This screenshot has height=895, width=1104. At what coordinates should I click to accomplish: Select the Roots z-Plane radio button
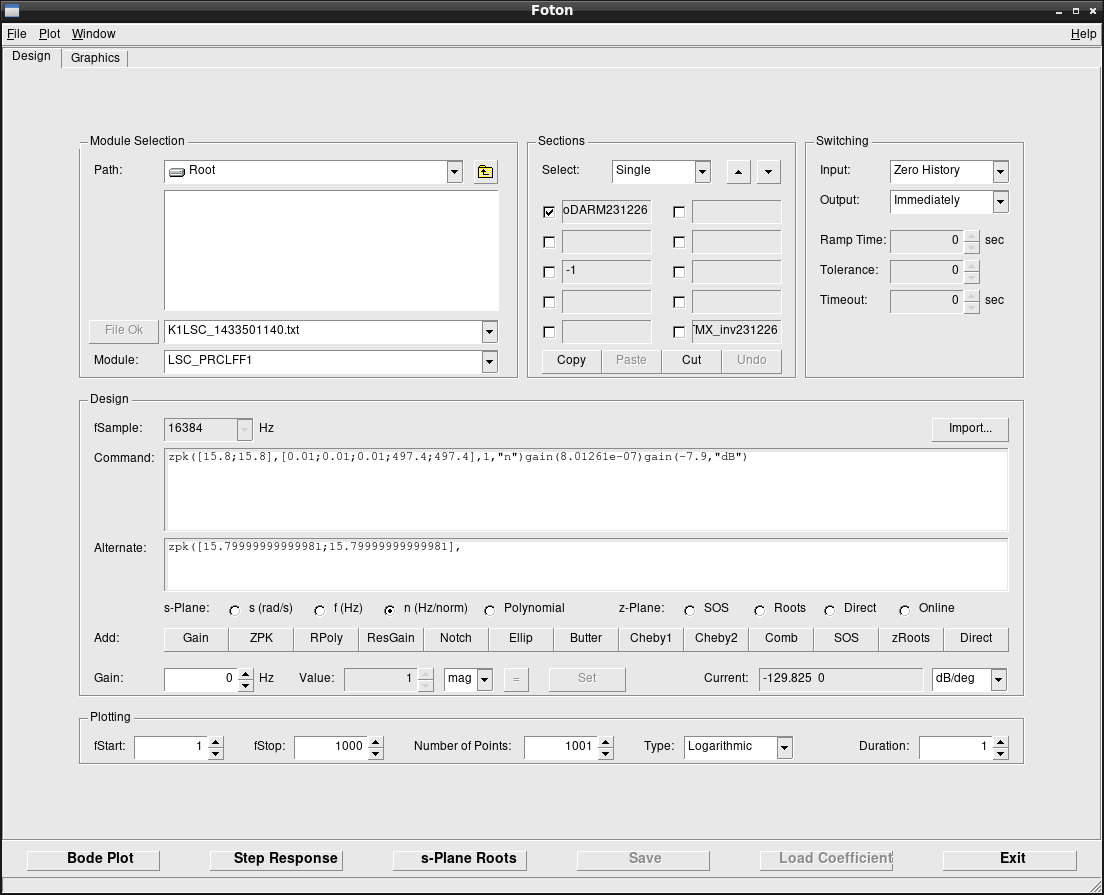coord(759,610)
